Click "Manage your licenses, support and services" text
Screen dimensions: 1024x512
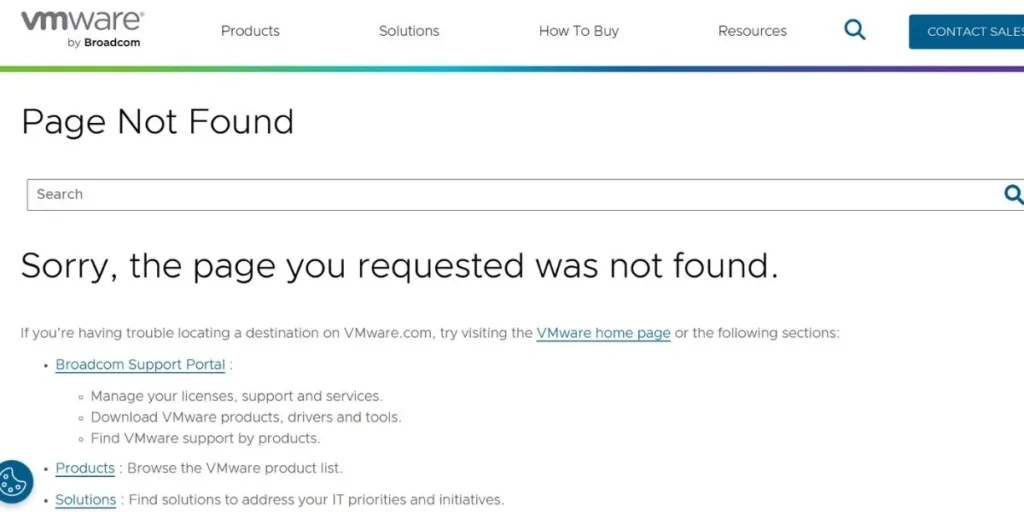[236, 396]
